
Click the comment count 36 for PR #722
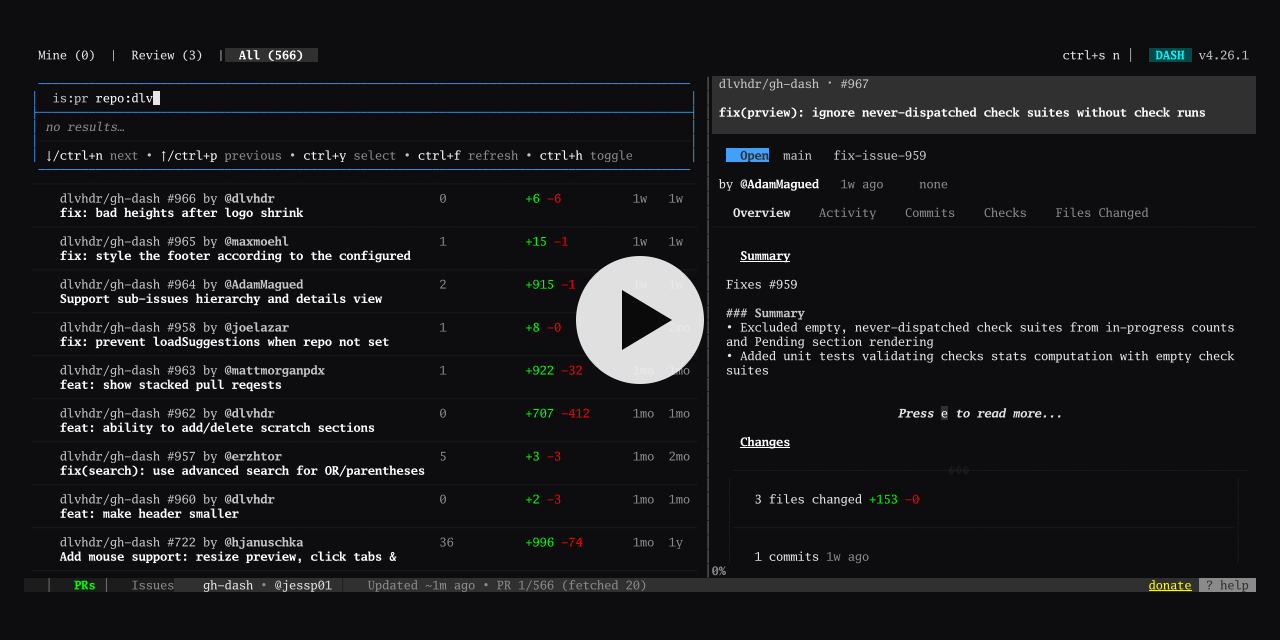click(446, 542)
